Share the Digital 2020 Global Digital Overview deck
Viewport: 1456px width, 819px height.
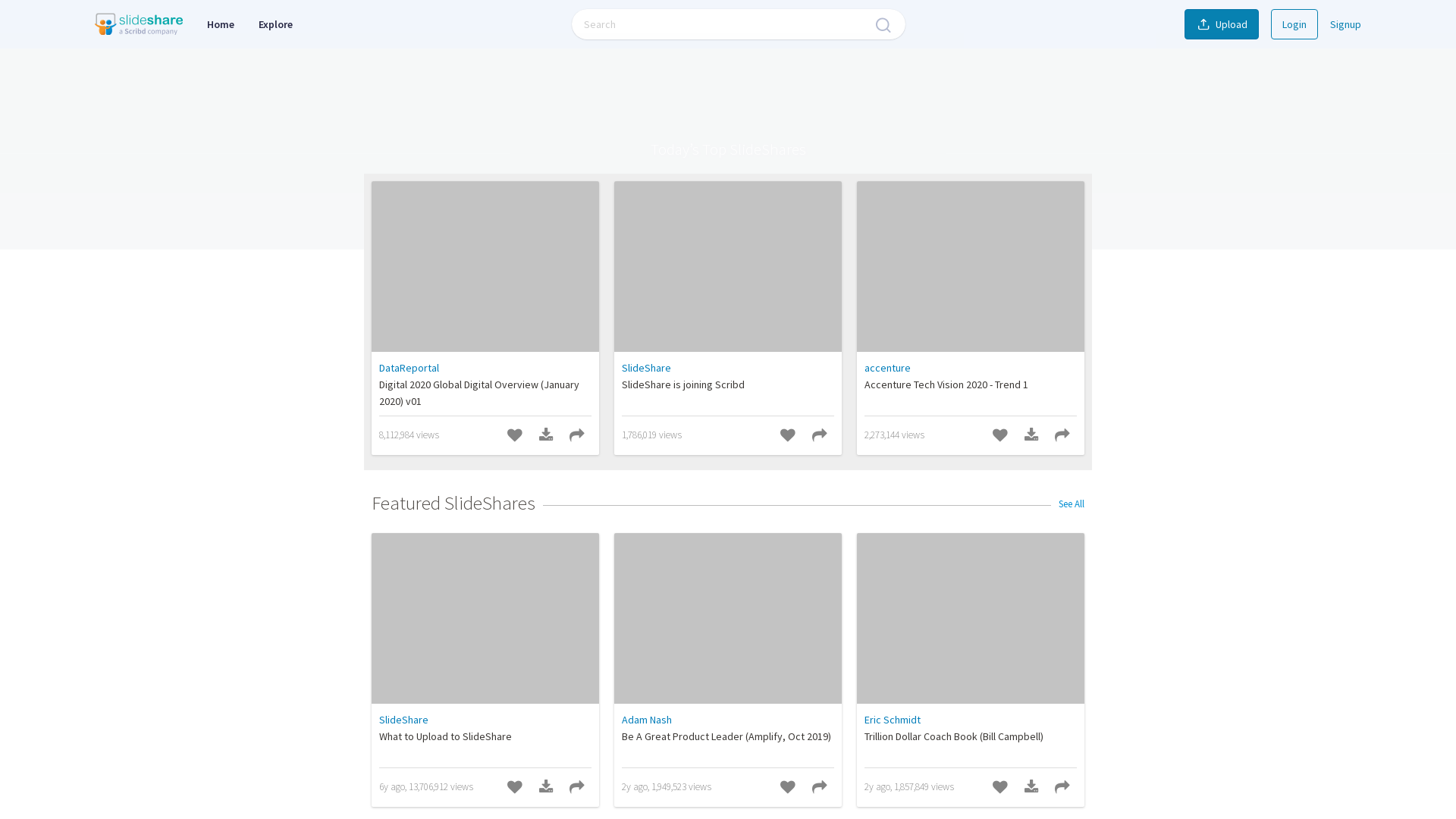577,435
